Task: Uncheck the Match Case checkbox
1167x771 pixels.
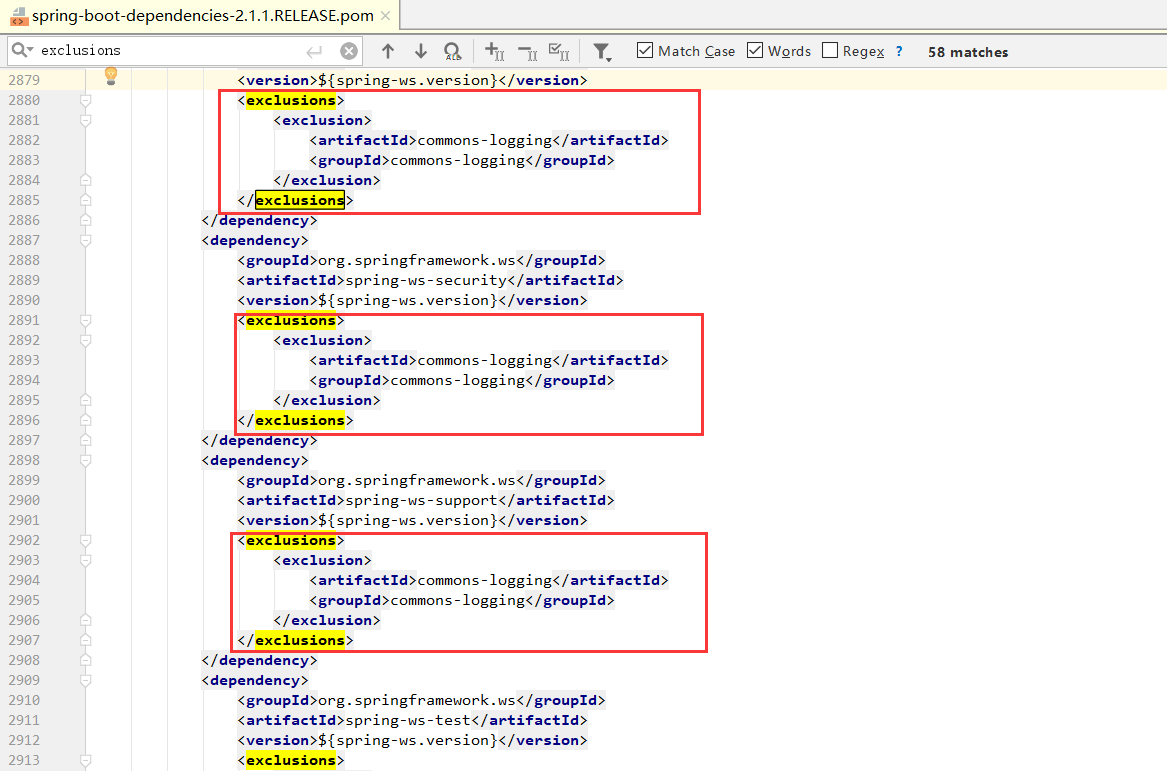Action: click(645, 50)
